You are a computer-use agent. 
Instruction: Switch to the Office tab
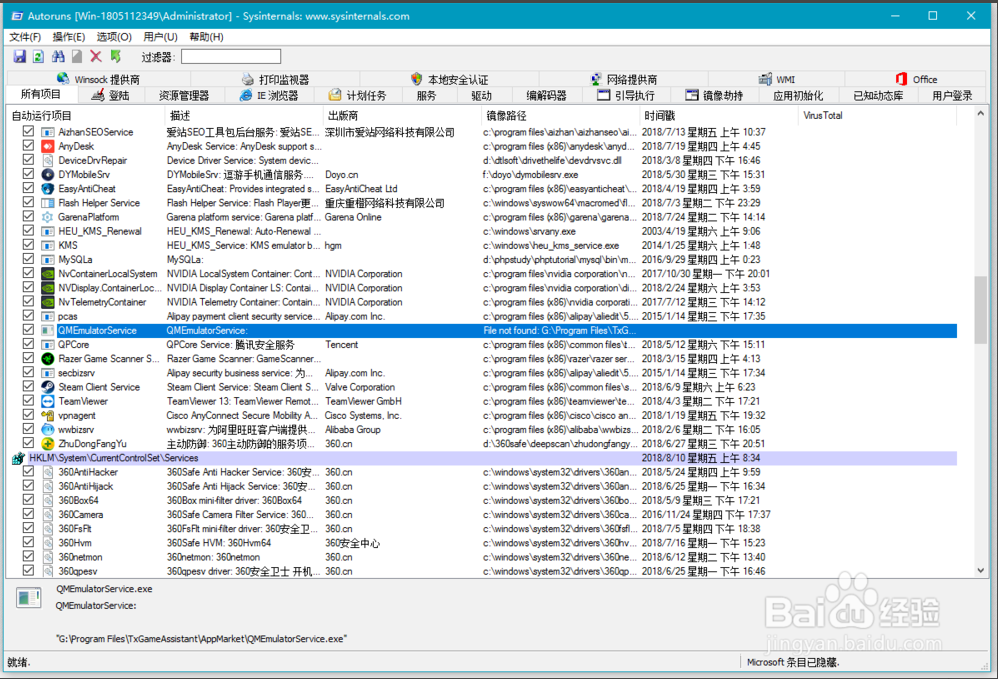tap(917, 79)
